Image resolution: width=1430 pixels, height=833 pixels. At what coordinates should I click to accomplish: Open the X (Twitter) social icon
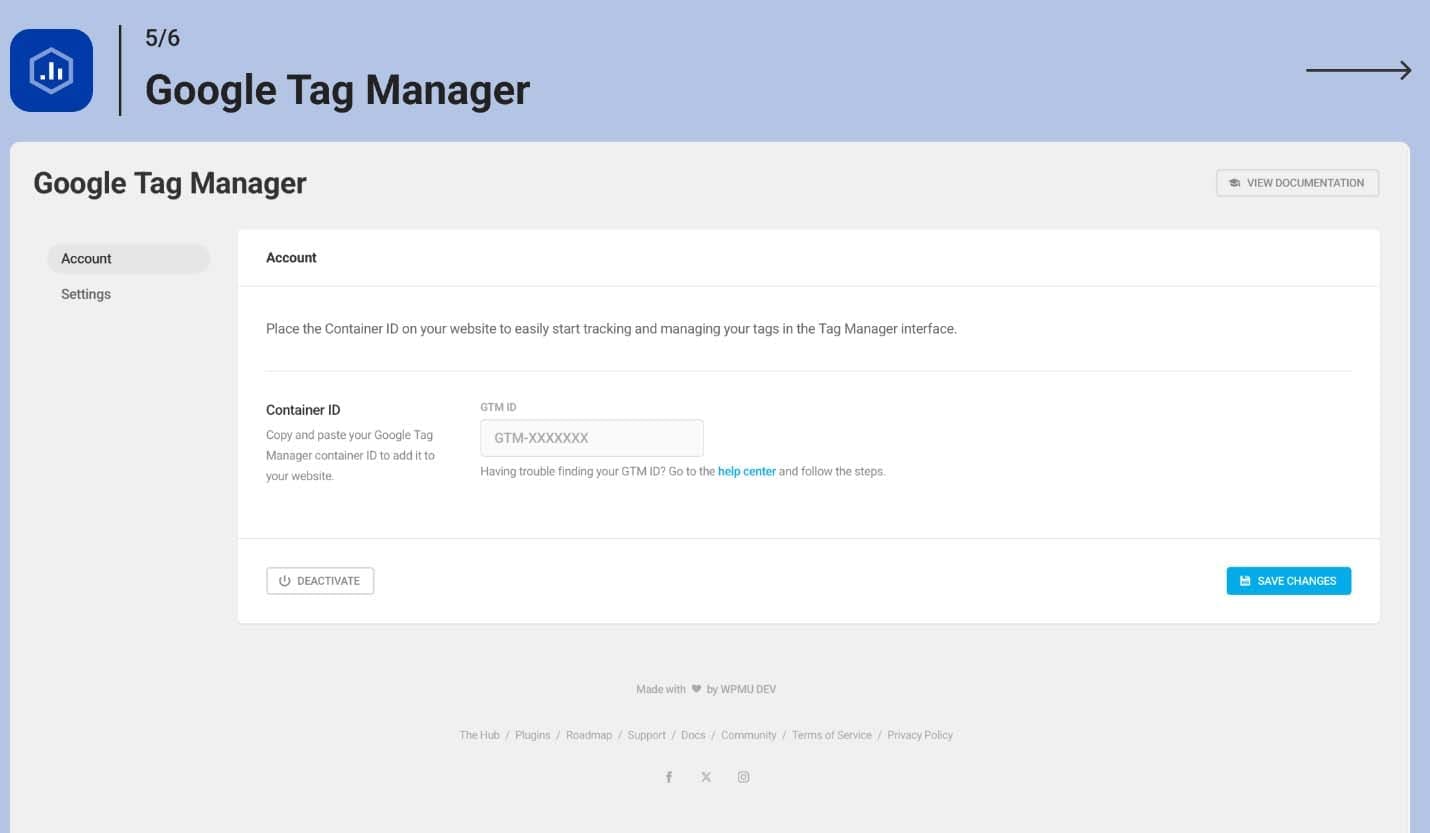click(706, 777)
